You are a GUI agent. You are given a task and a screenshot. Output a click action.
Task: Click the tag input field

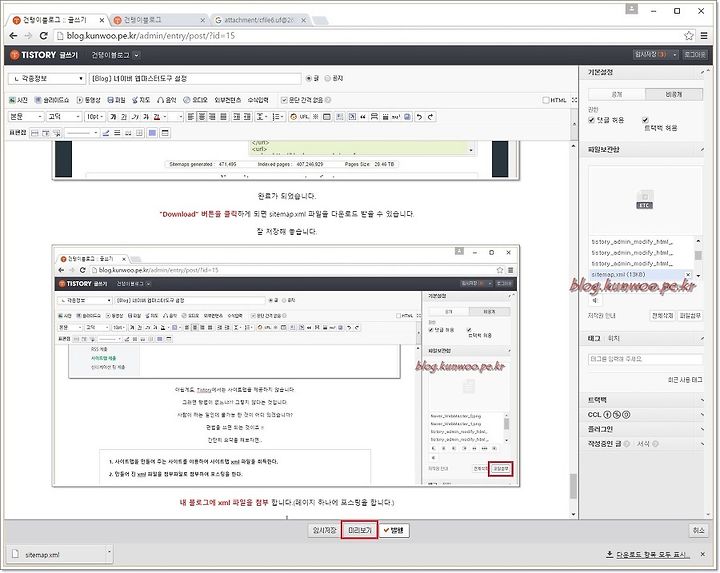(645, 359)
